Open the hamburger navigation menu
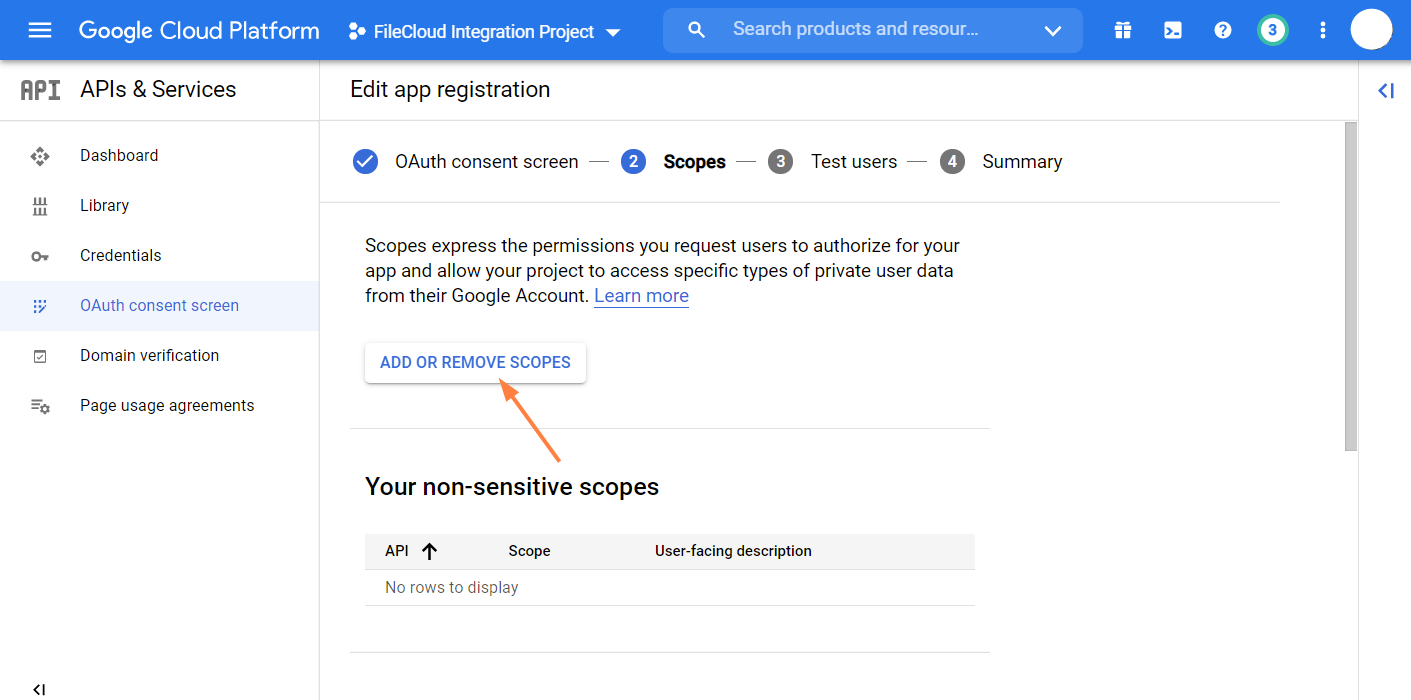 click(40, 30)
